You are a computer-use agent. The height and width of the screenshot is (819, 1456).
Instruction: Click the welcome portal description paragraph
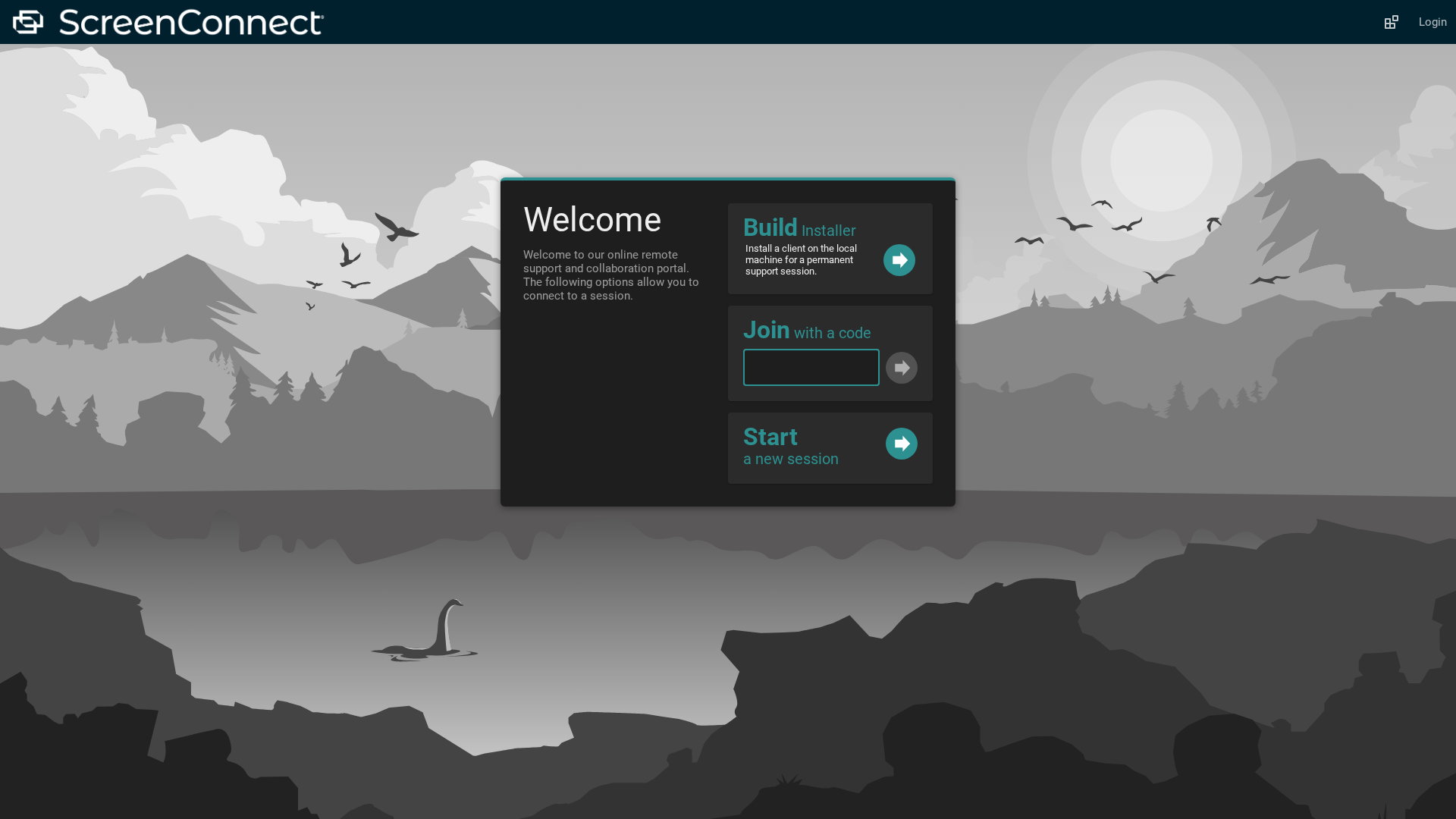tap(611, 275)
